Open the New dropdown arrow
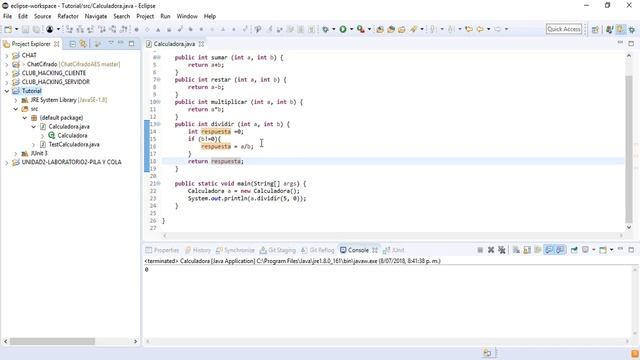Image resolution: width=640 pixels, height=360 pixels. [17, 29]
